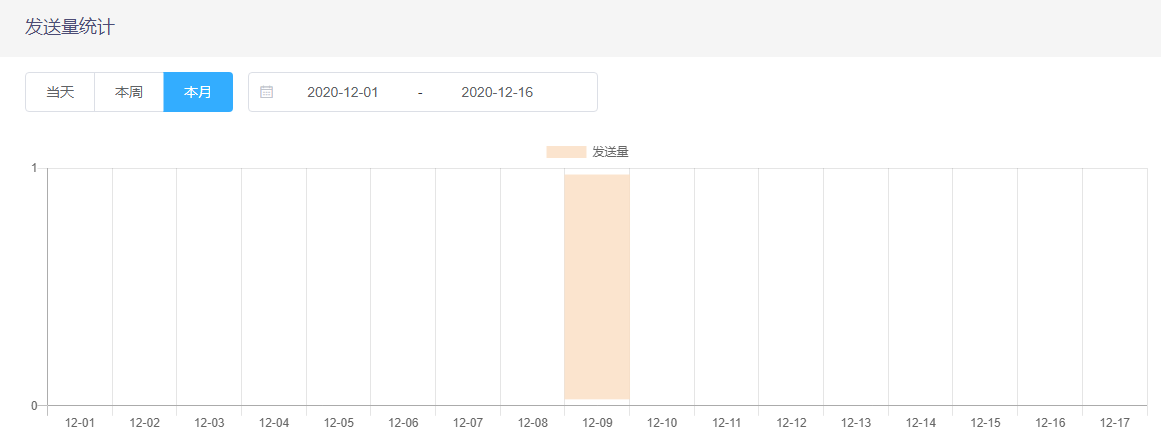Click the date range separator dash
Viewport: 1161px width, 445px height.
420,92
